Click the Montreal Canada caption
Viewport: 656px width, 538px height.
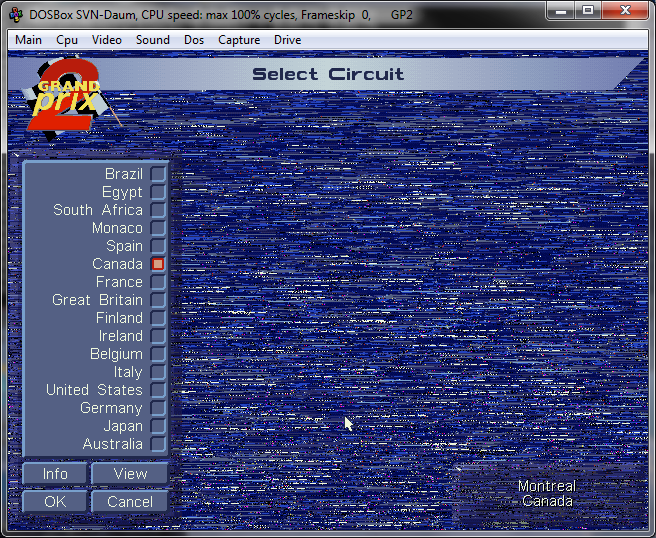(547, 493)
